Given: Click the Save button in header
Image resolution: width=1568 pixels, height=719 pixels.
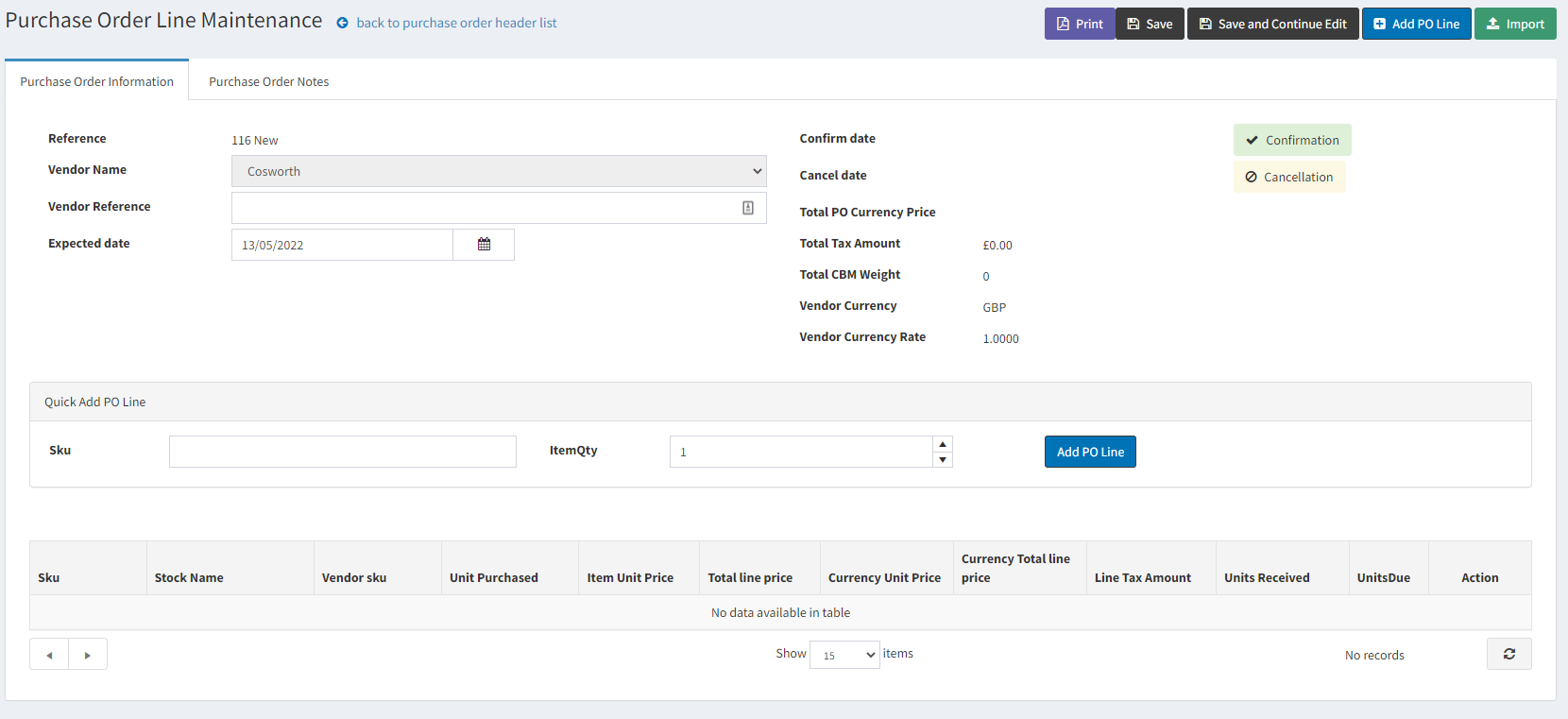Looking at the screenshot, I should click(x=1150, y=24).
